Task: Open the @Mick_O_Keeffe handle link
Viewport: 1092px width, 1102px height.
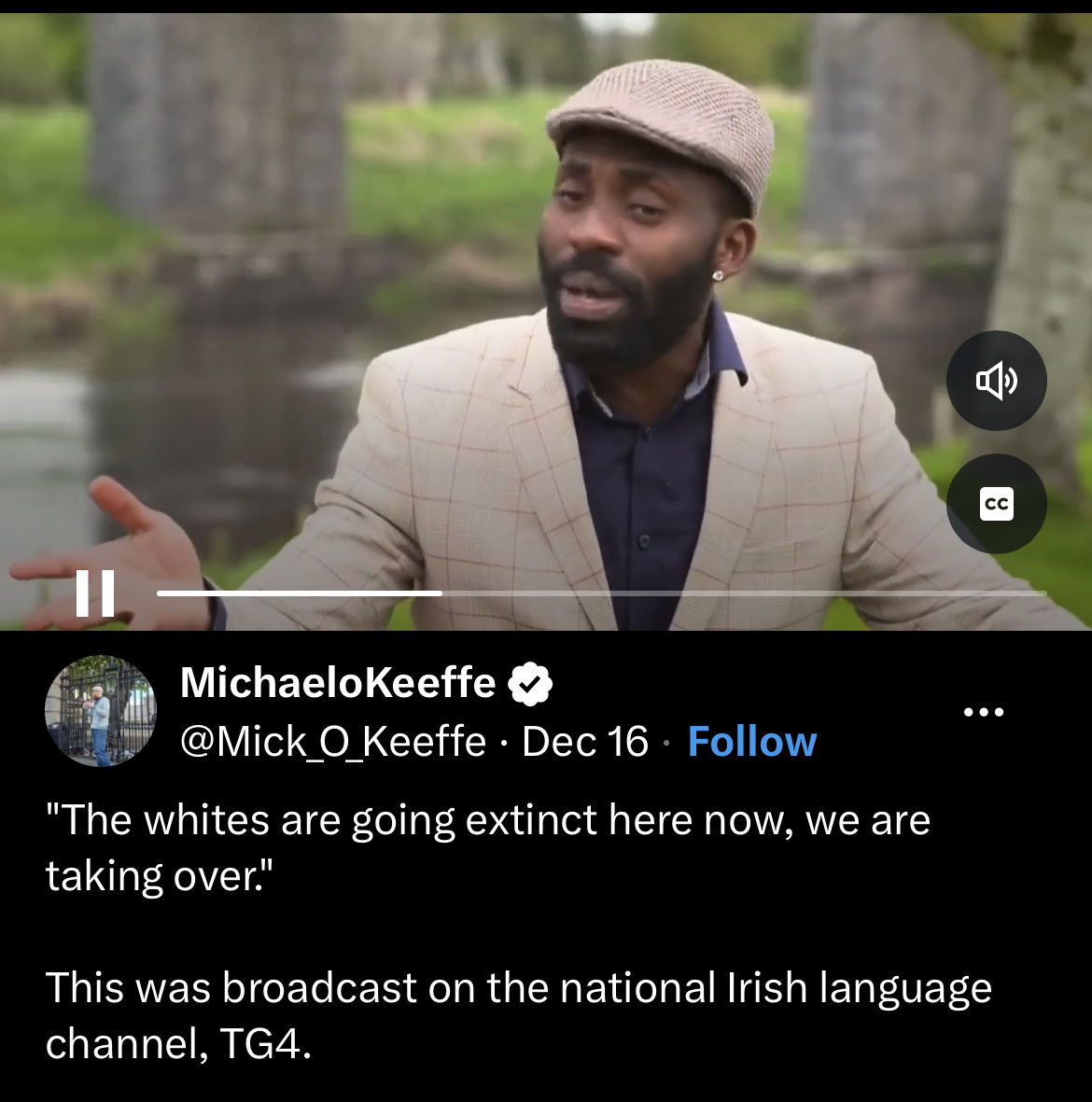Action: pyautogui.click(x=332, y=742)
